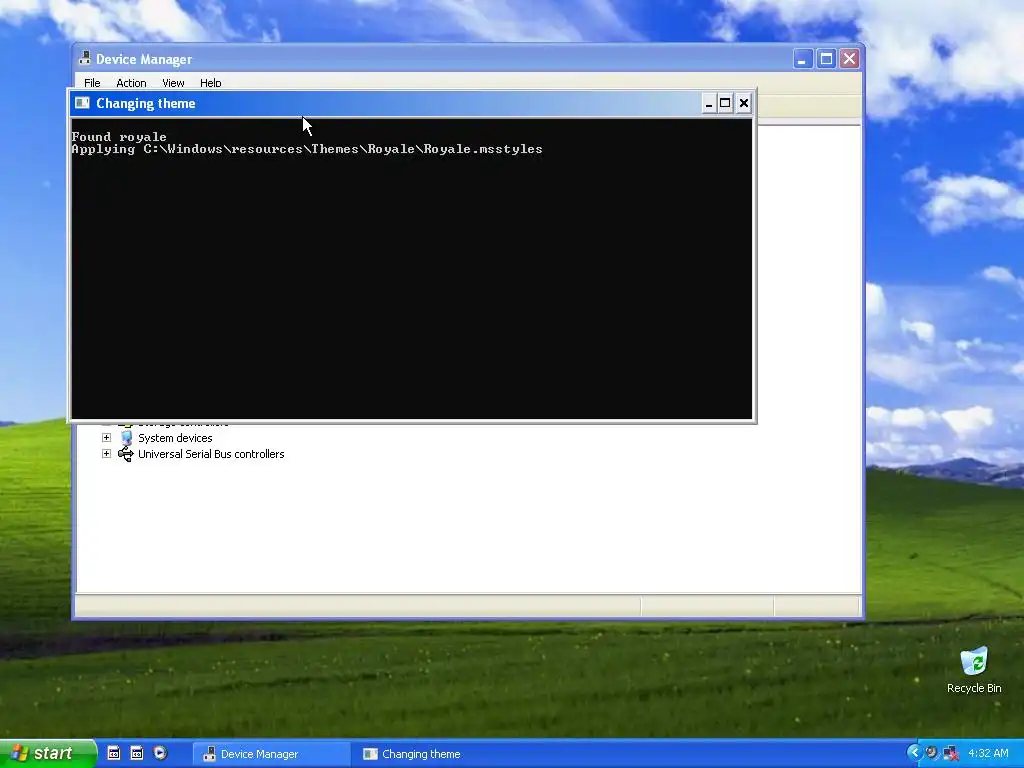This screenshot has width=1024, height=768.
Task: Click the disconnected network tray icon
Action: [x=951, y=754]
